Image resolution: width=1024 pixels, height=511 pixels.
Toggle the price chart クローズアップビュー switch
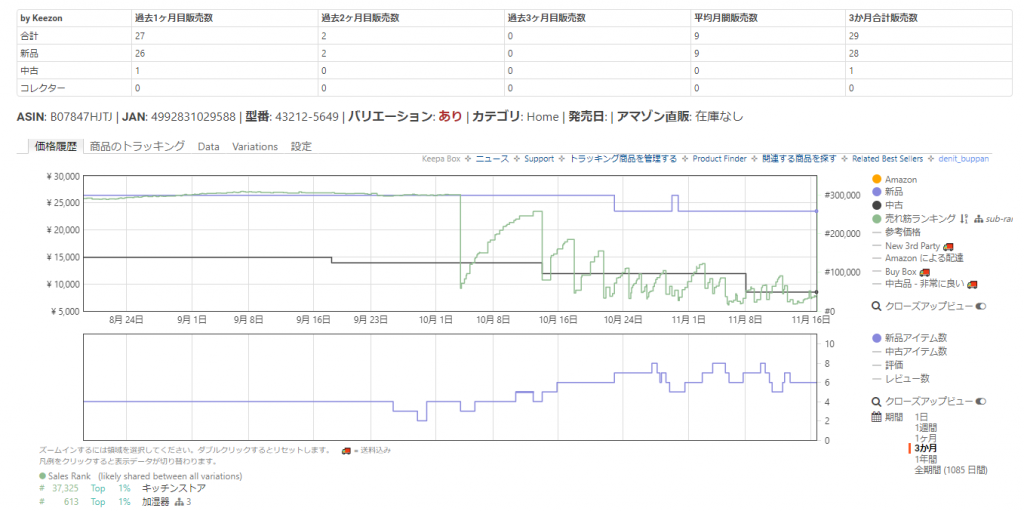[x=980, y=306]
